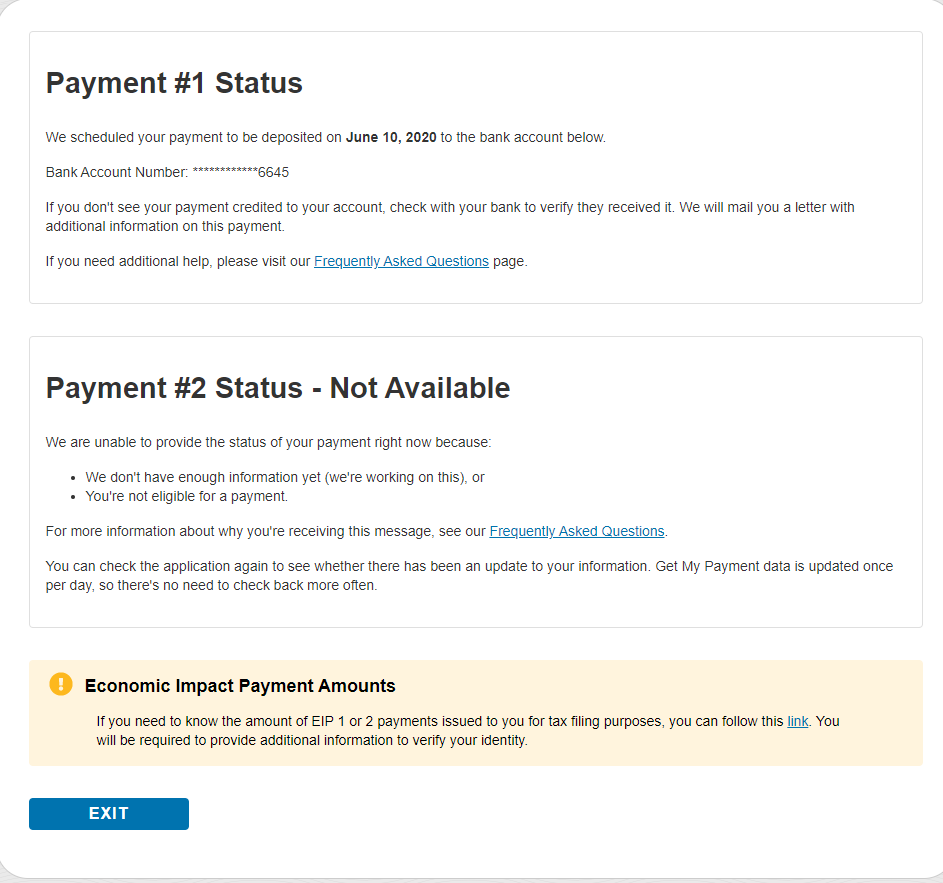The width and height of the screenshot is (943, 883).
Task: Follow the EIP payment amounts 'link'
Action: click(797, 721)
